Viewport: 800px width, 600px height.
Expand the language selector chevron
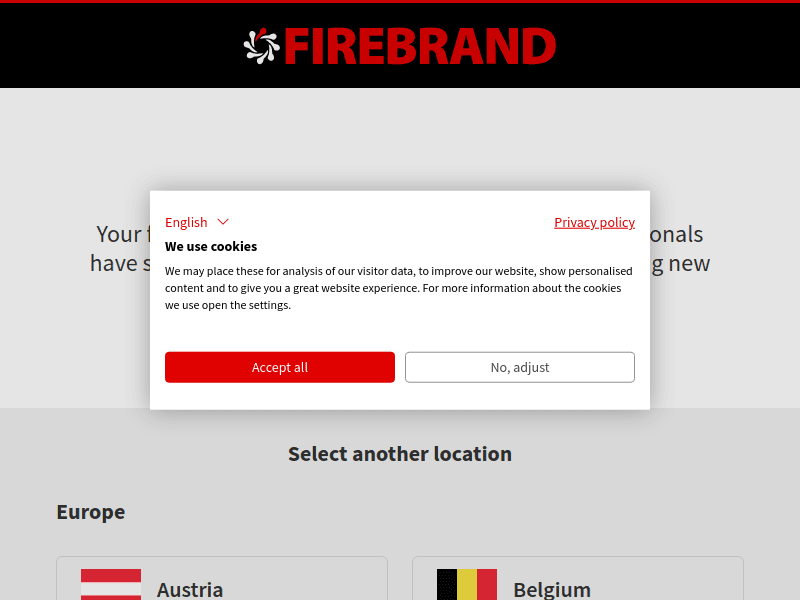(x=224, y=222)
